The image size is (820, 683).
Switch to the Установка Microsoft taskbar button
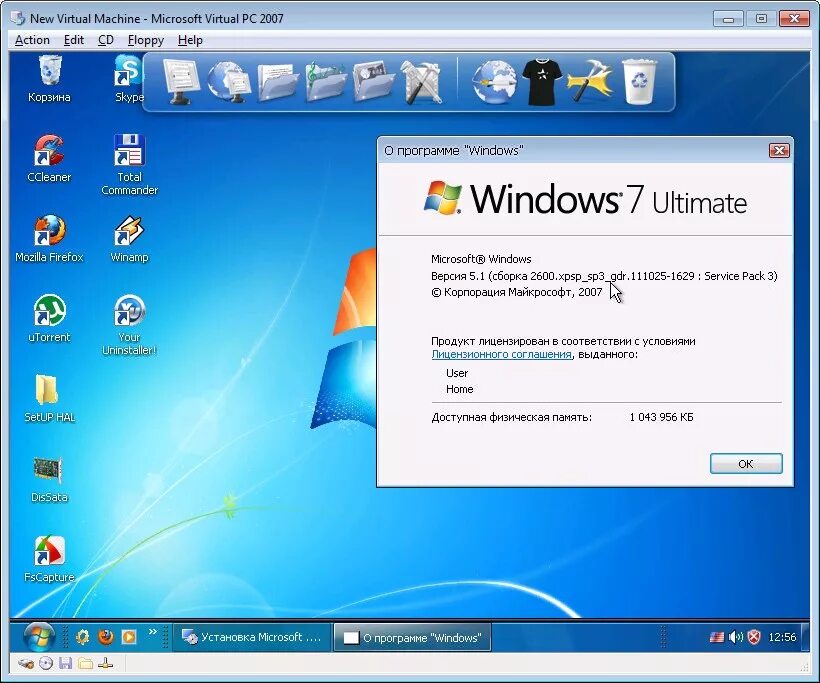(x=252, y=637)
